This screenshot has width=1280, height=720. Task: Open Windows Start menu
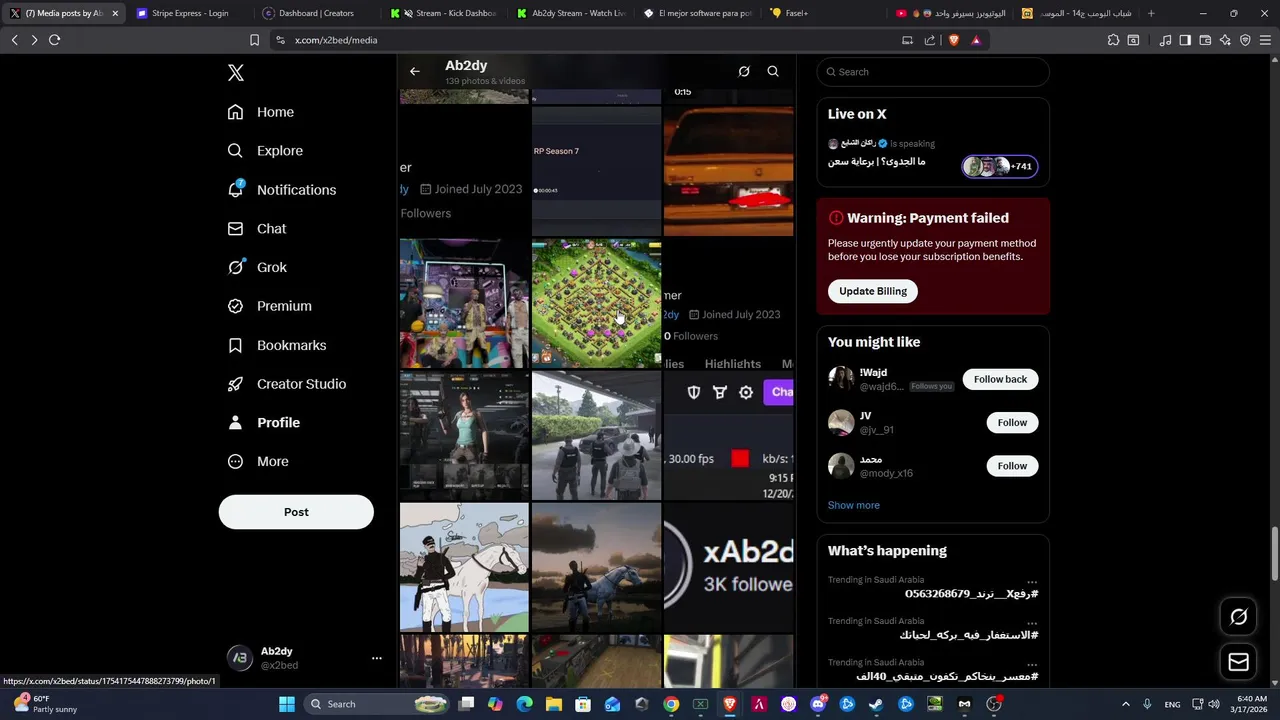point(287,704)
